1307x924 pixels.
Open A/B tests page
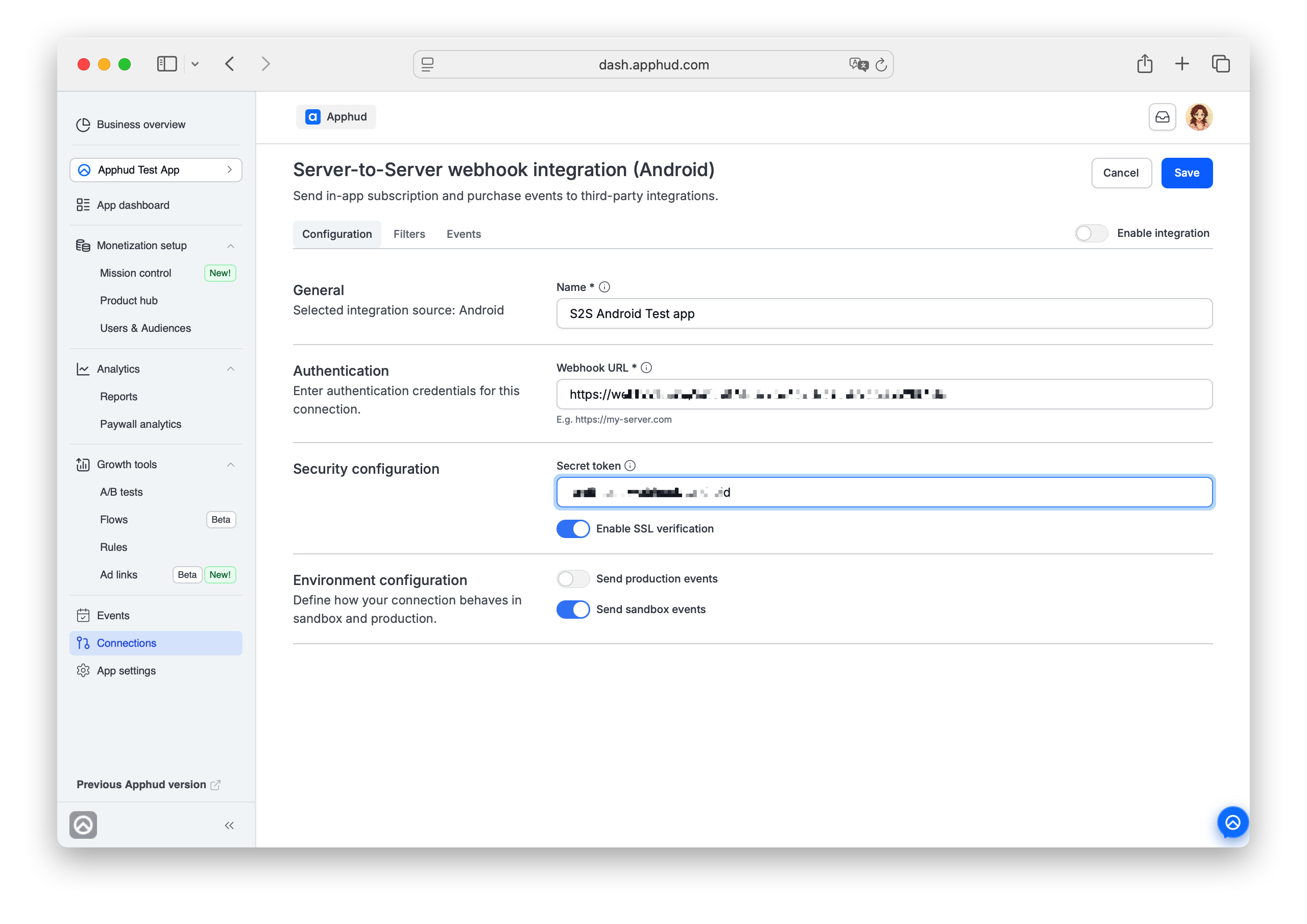(121, 492)
